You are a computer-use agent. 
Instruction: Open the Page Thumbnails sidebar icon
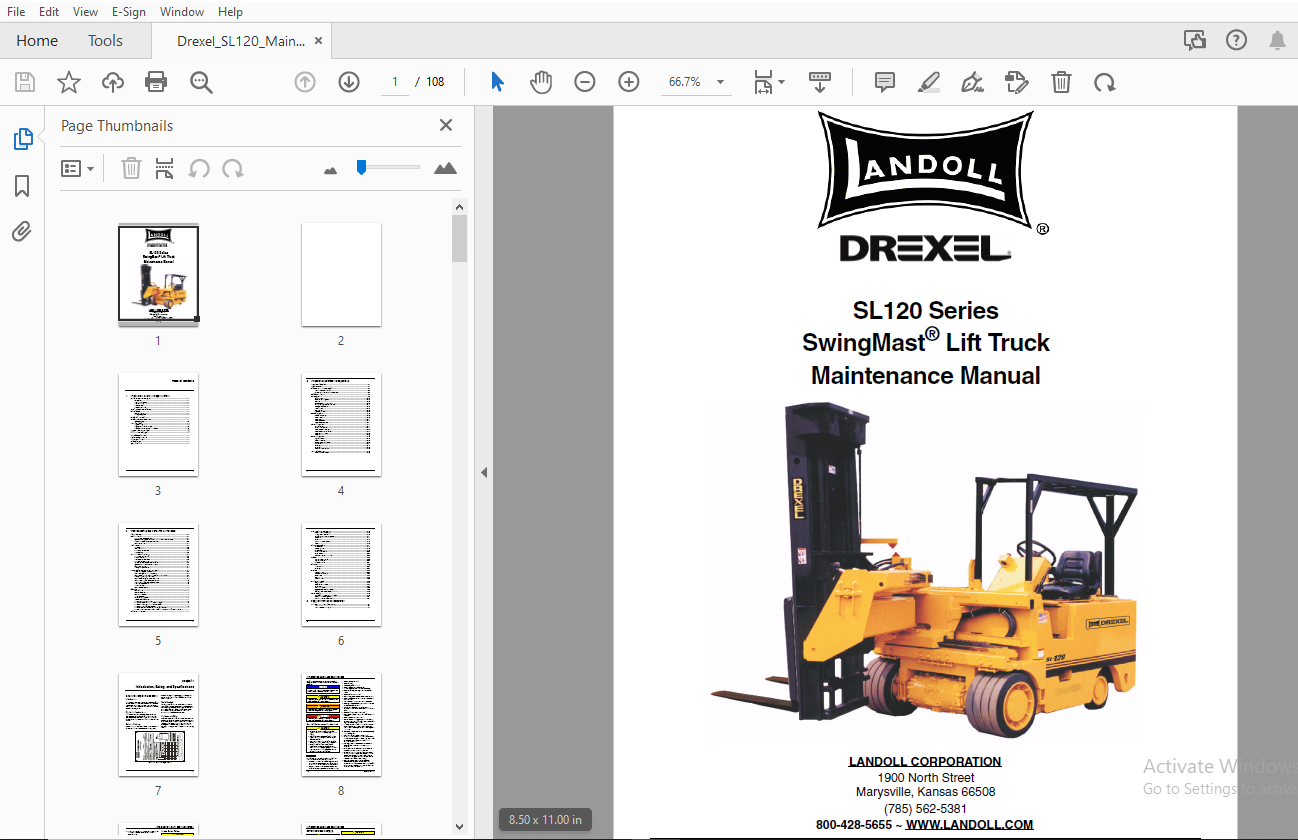pos(22,139)
